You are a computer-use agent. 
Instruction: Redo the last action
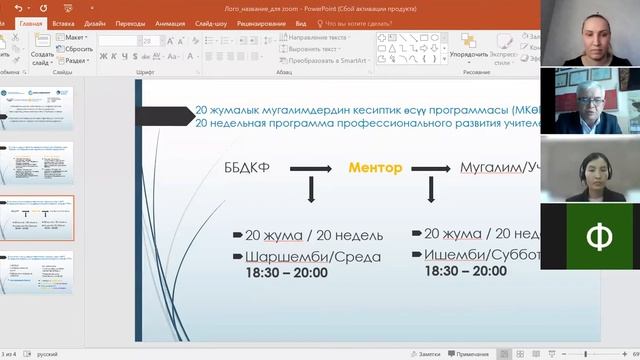pos(43,8)
